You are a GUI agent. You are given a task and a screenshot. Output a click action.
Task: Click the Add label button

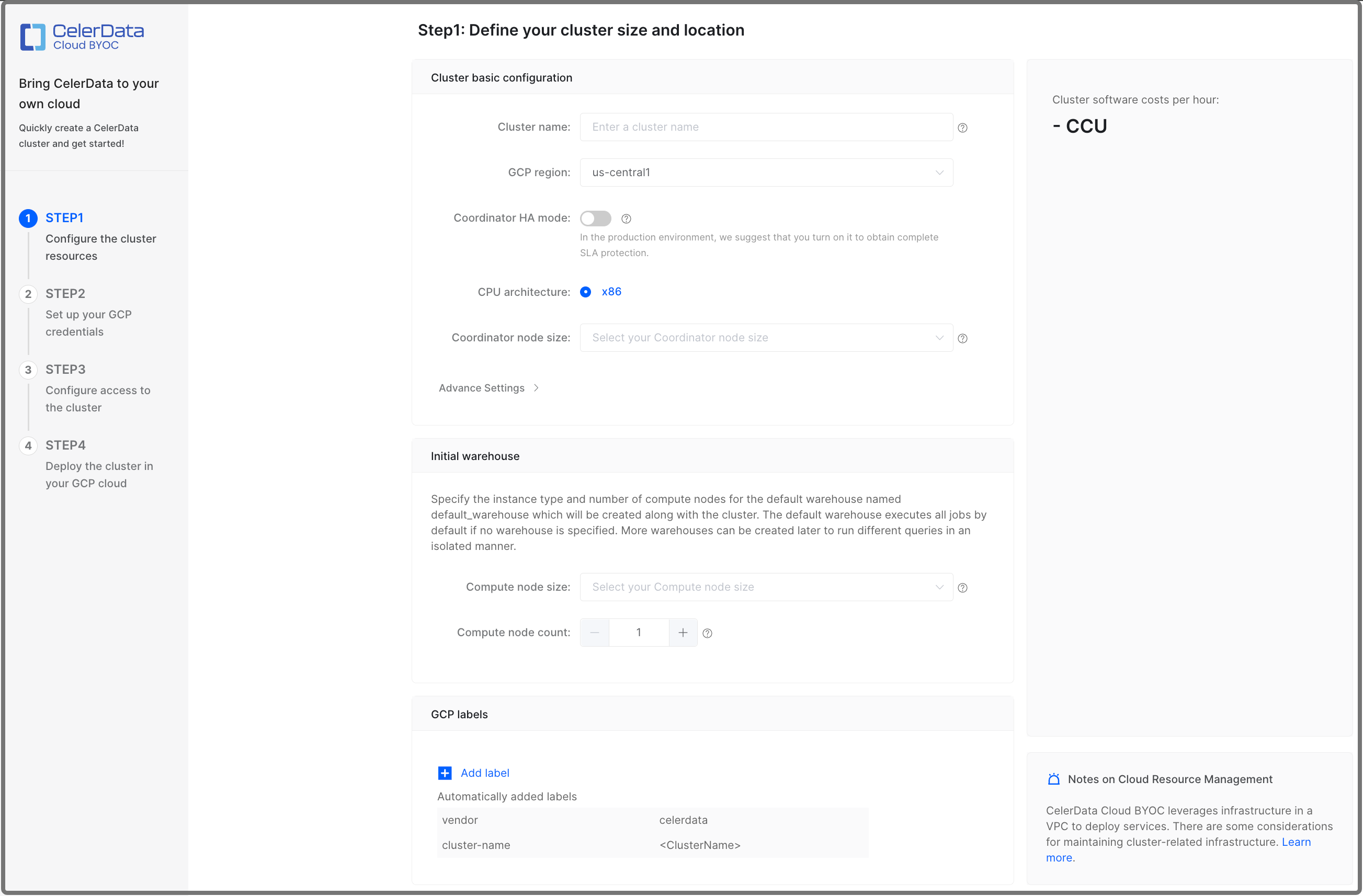[x=484, y=773]
